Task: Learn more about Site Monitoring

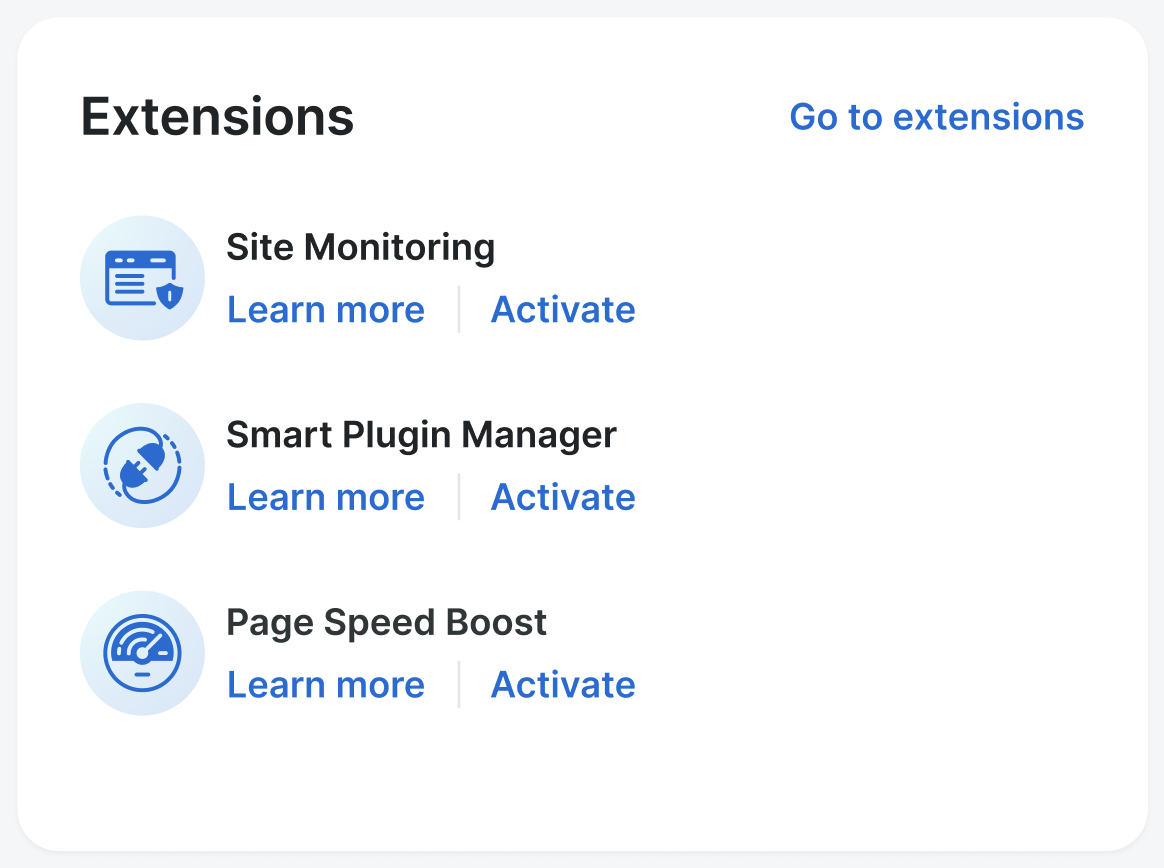Action: point(326,310)
